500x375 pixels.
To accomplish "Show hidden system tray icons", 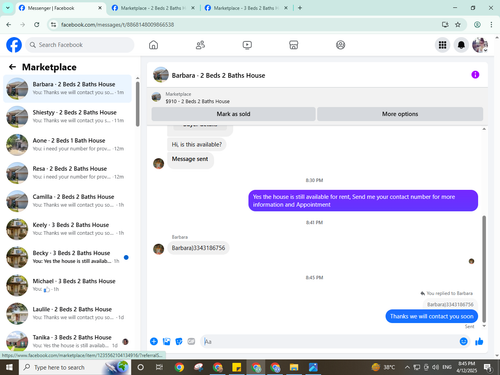I will [407, 367].
